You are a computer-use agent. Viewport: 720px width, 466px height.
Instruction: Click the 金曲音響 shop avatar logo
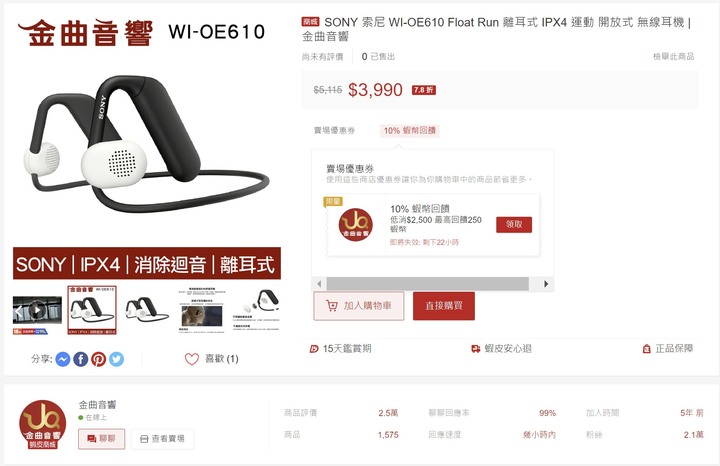tap(43, 424)
